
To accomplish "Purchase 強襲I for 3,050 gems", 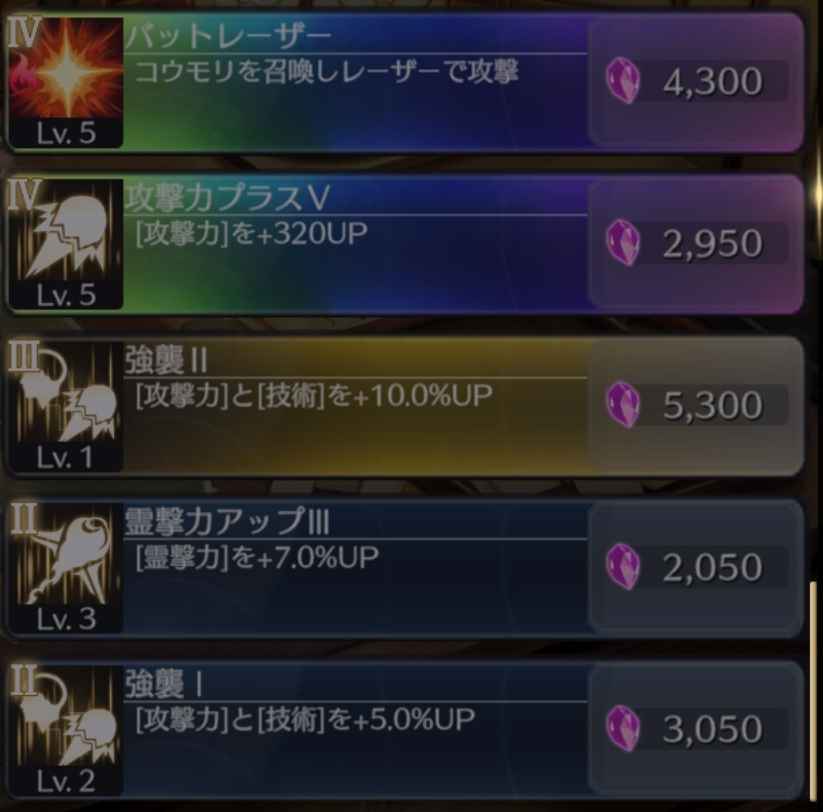I will (x=696, y=729).
